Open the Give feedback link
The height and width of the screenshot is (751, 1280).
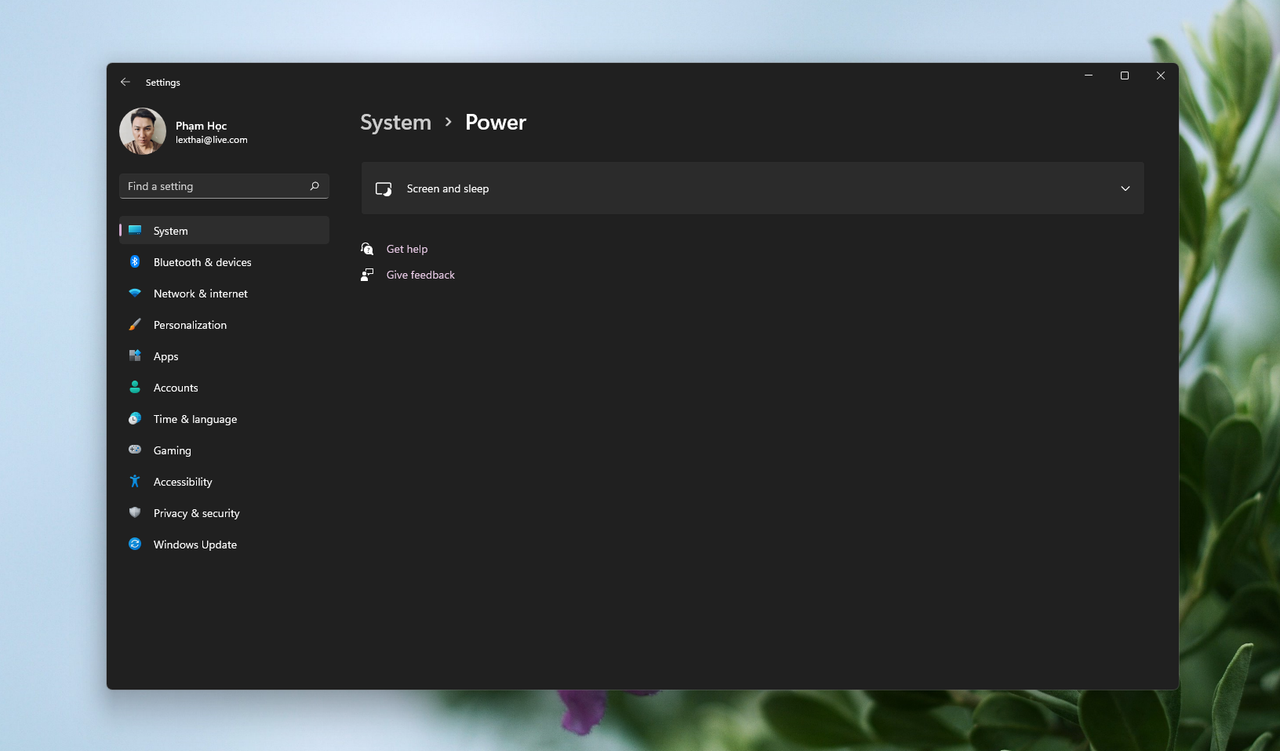[420, 275]
